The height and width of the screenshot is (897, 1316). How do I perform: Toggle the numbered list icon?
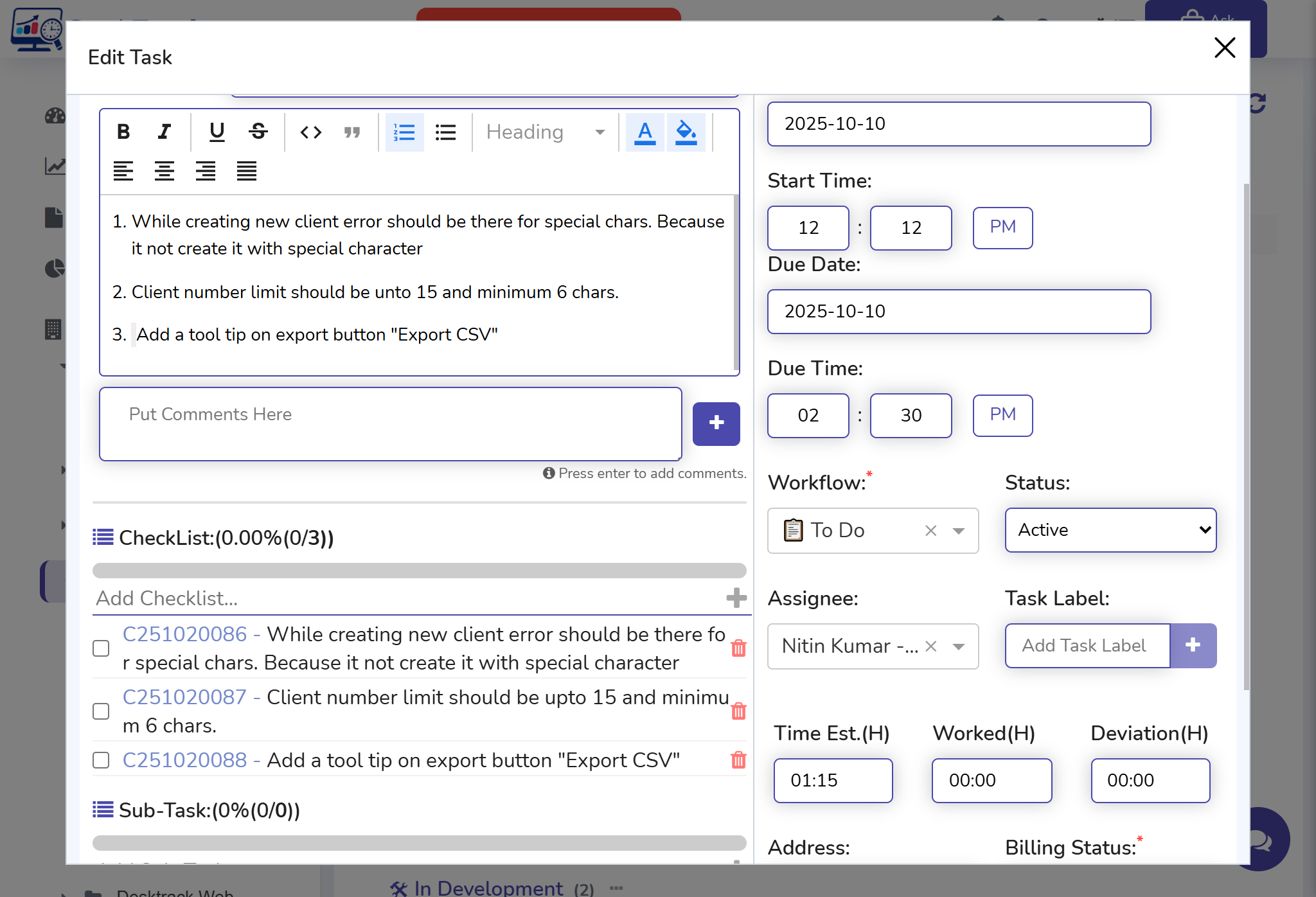point(404,132)
